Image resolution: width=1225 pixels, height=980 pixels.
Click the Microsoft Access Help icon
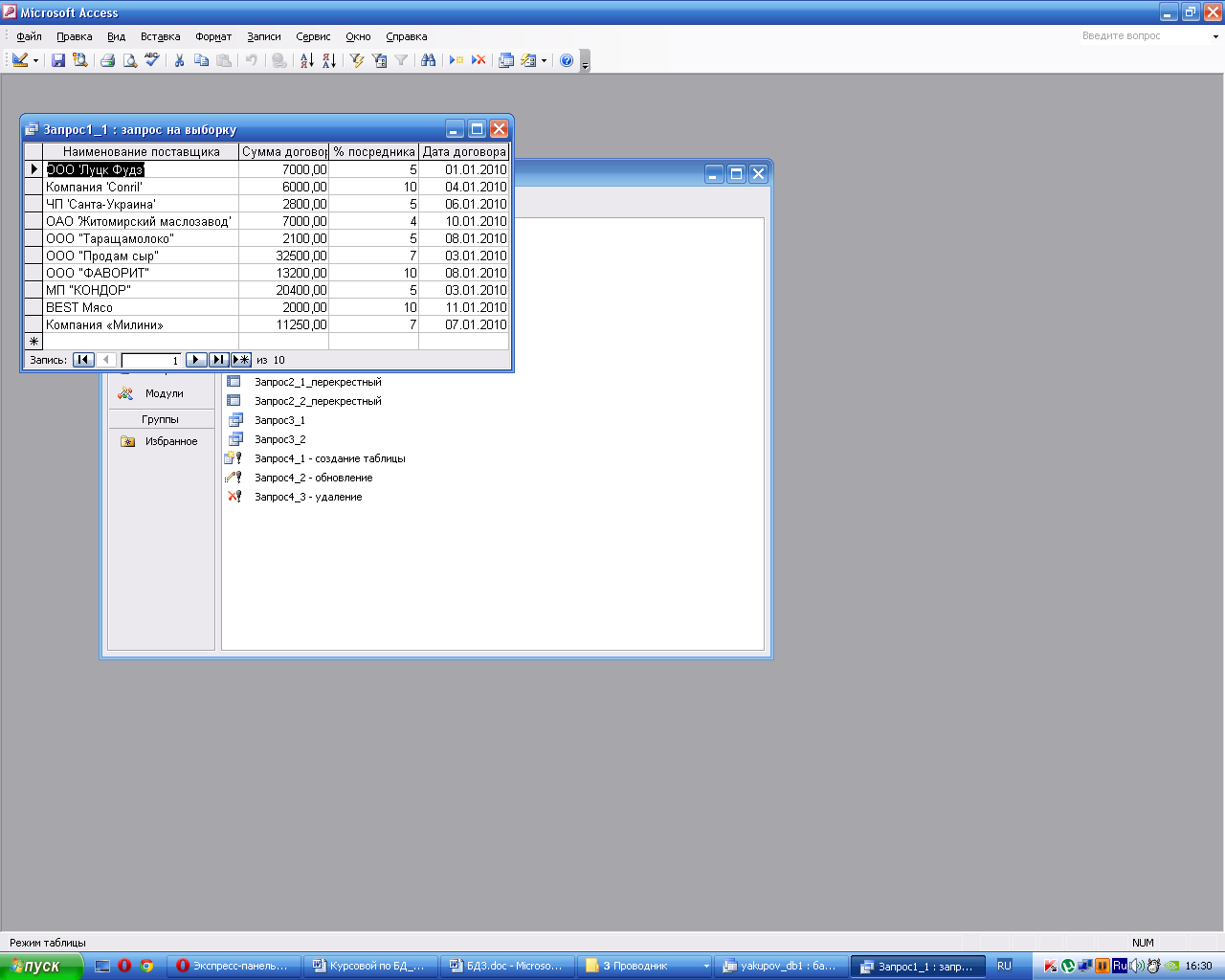pos(567,60)
